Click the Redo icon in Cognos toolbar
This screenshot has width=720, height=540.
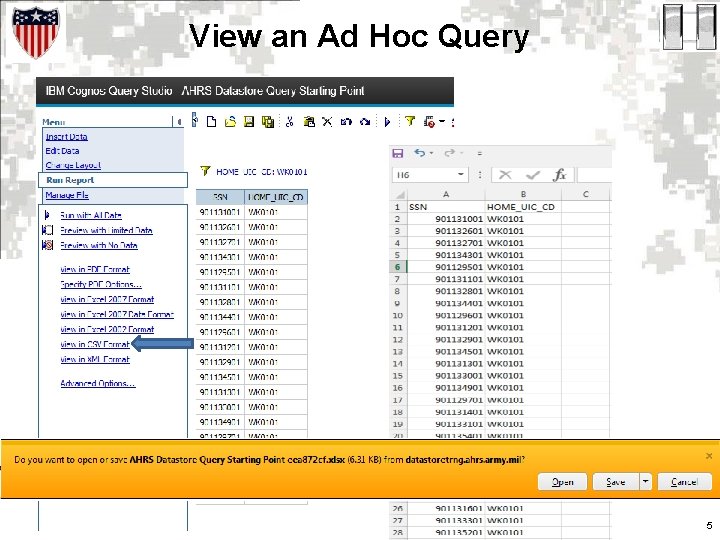(x=365, y=122)
